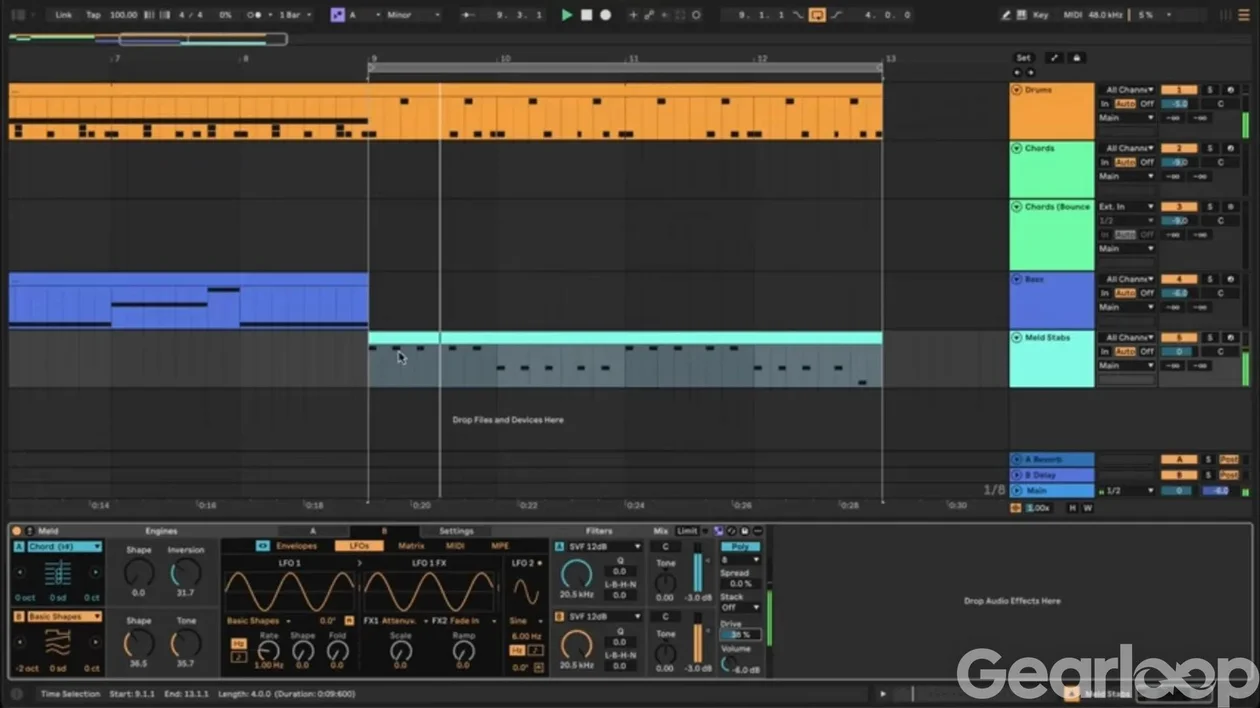Toggle Meld device activator power button

pos(16,531)
